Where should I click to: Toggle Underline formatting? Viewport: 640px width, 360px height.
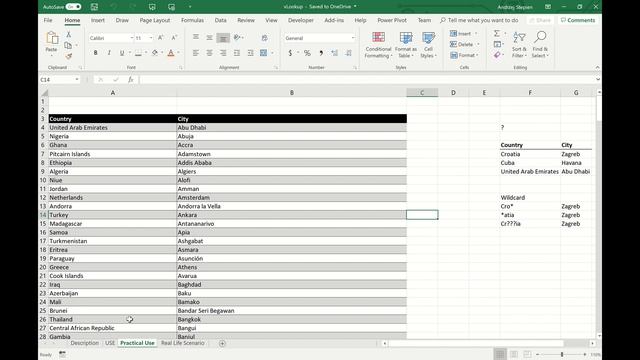tap(122, 53)
